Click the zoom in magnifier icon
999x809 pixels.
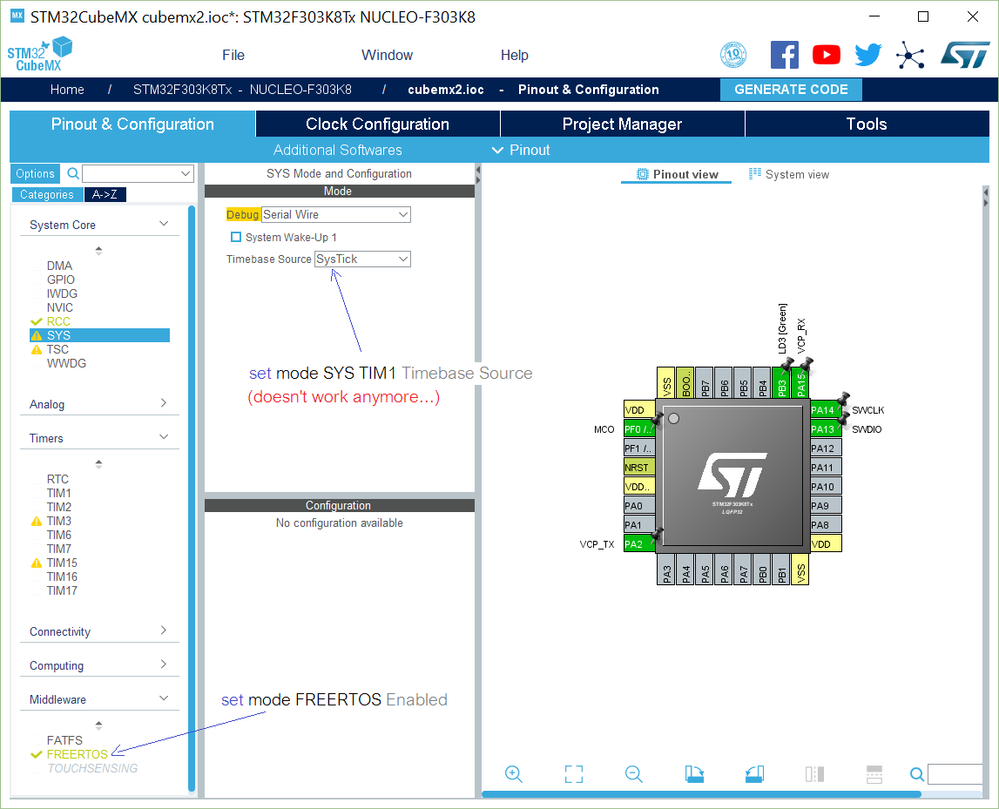[514, 774]
